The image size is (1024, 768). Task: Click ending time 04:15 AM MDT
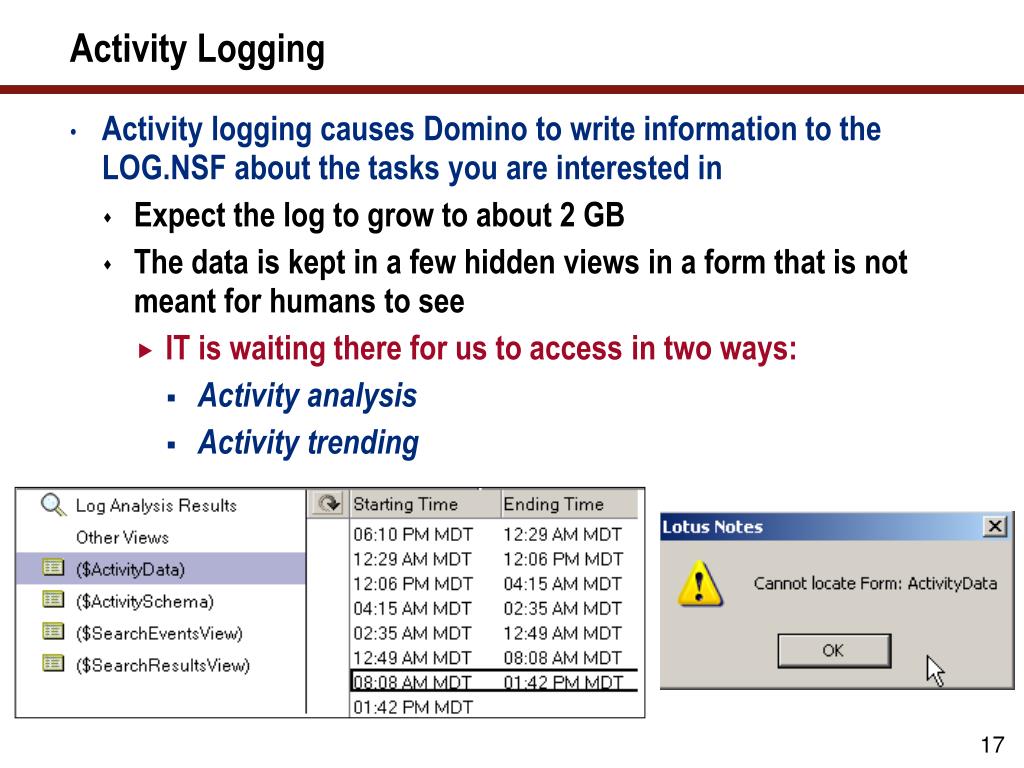coord(562,584)
